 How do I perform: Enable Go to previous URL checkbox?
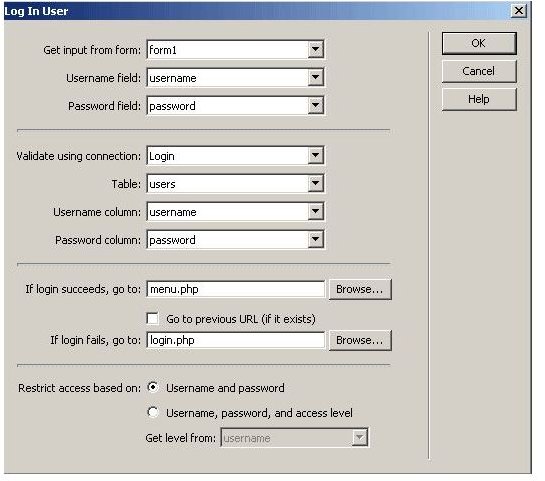click(153, 319)
